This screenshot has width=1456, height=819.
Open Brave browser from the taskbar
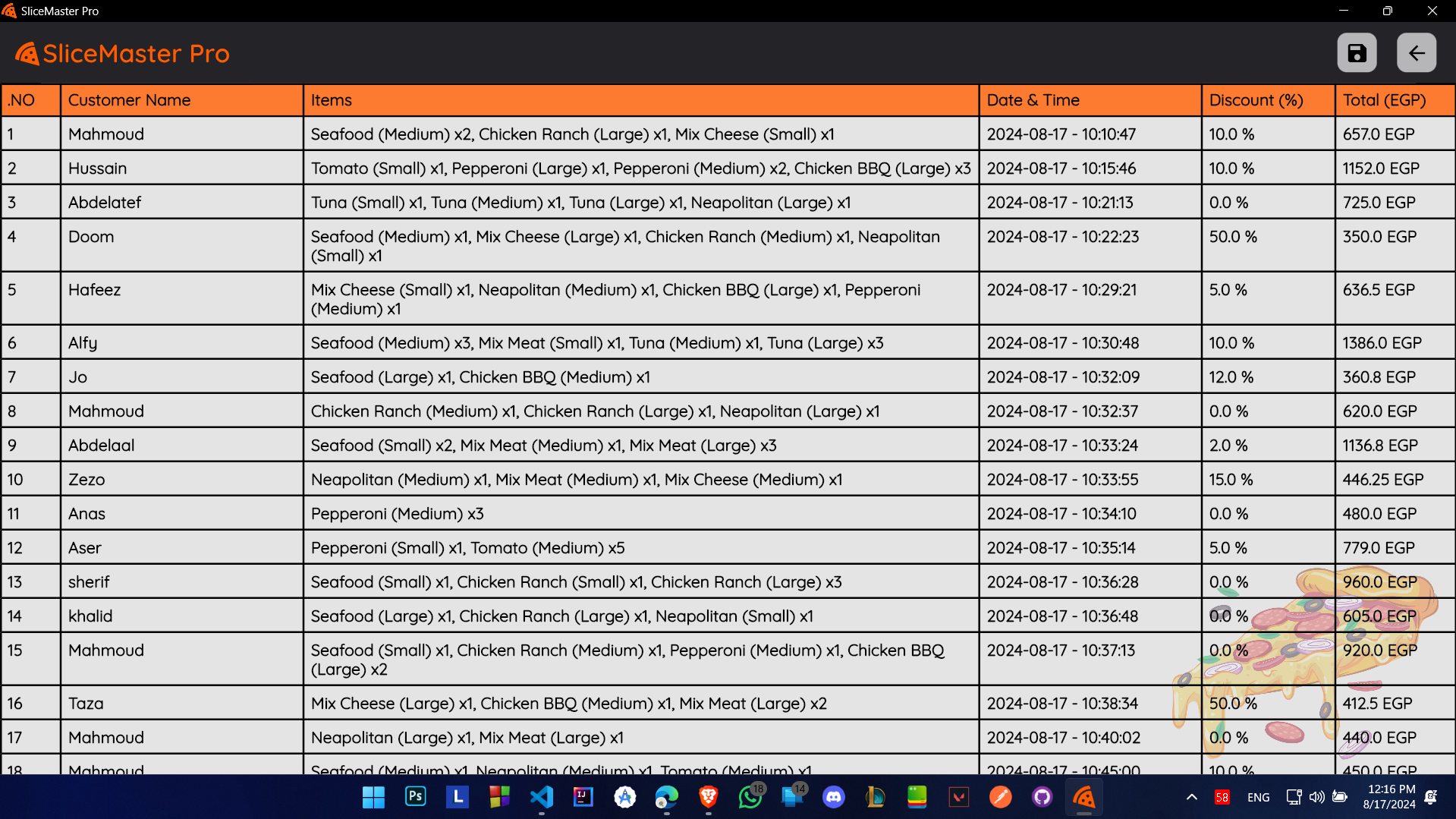(708, 797)
